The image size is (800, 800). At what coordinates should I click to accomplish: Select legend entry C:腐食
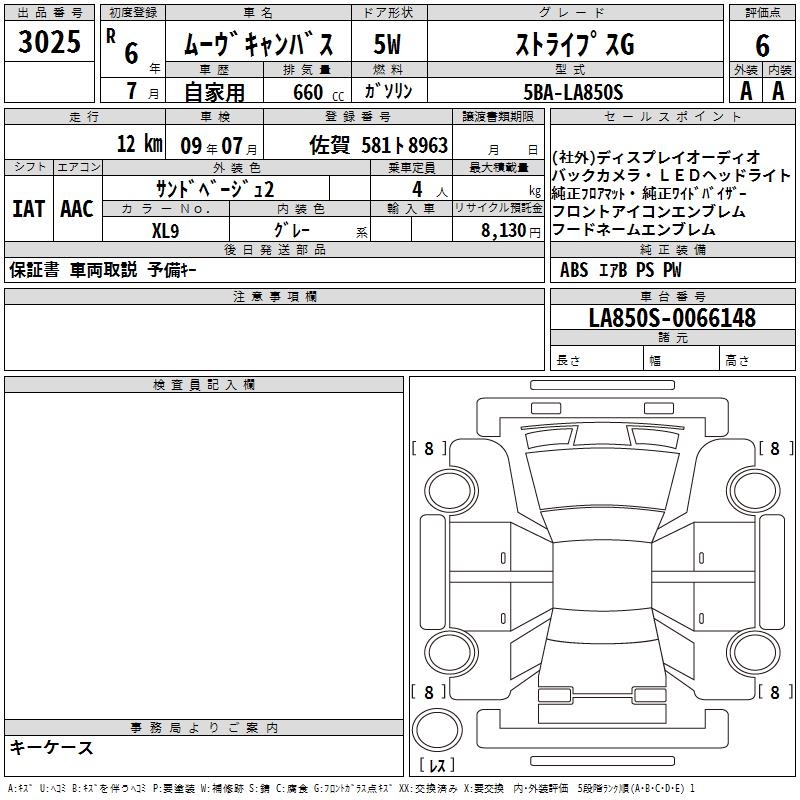[292, 789]
